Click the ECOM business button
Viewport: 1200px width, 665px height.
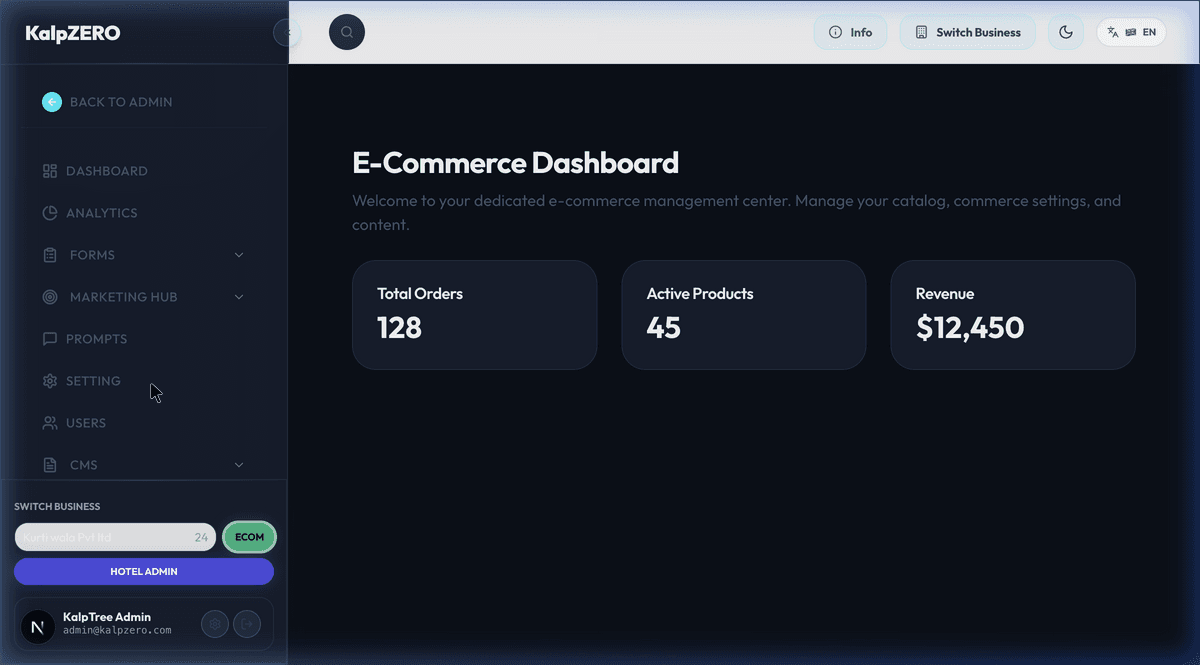click(250, 537)
